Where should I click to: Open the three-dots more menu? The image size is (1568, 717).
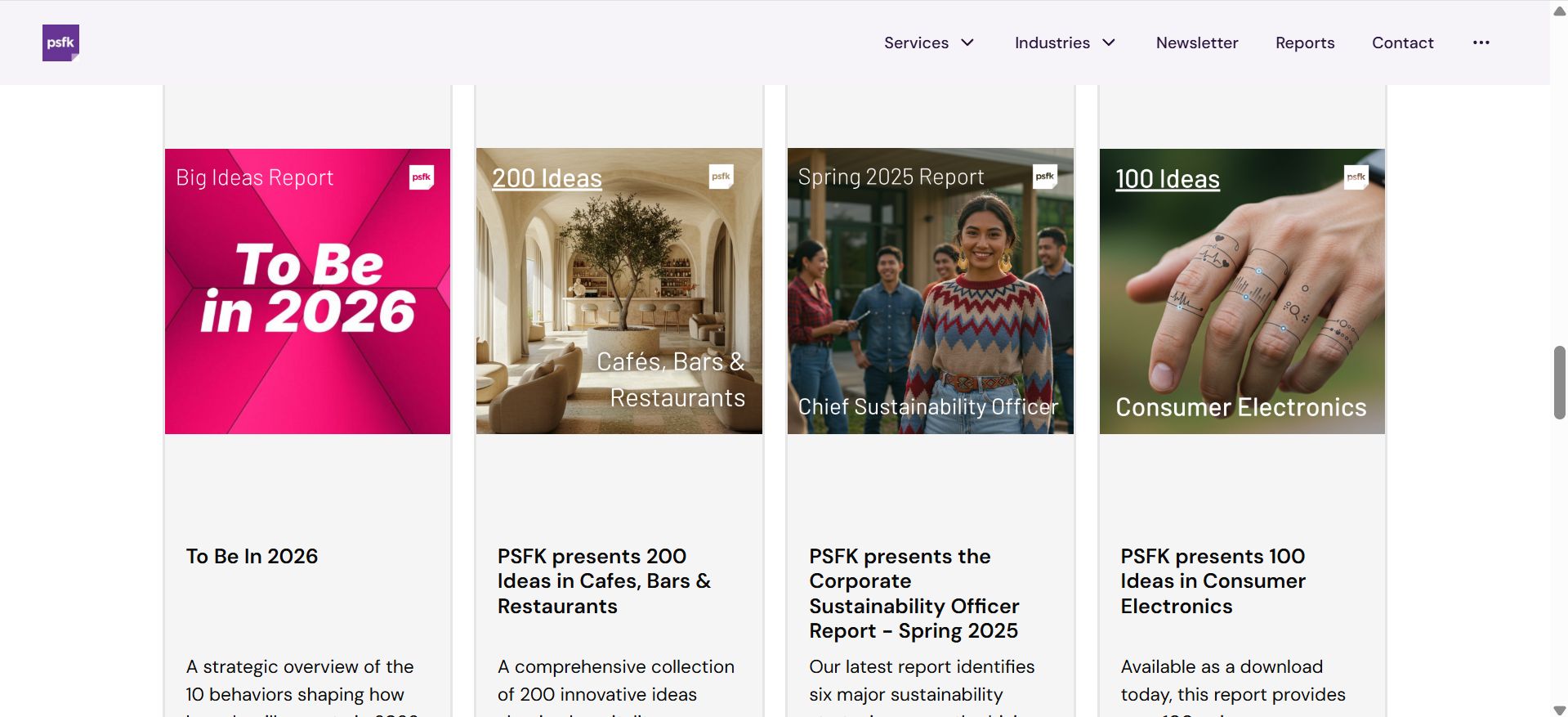click(x=1481, y=43)
